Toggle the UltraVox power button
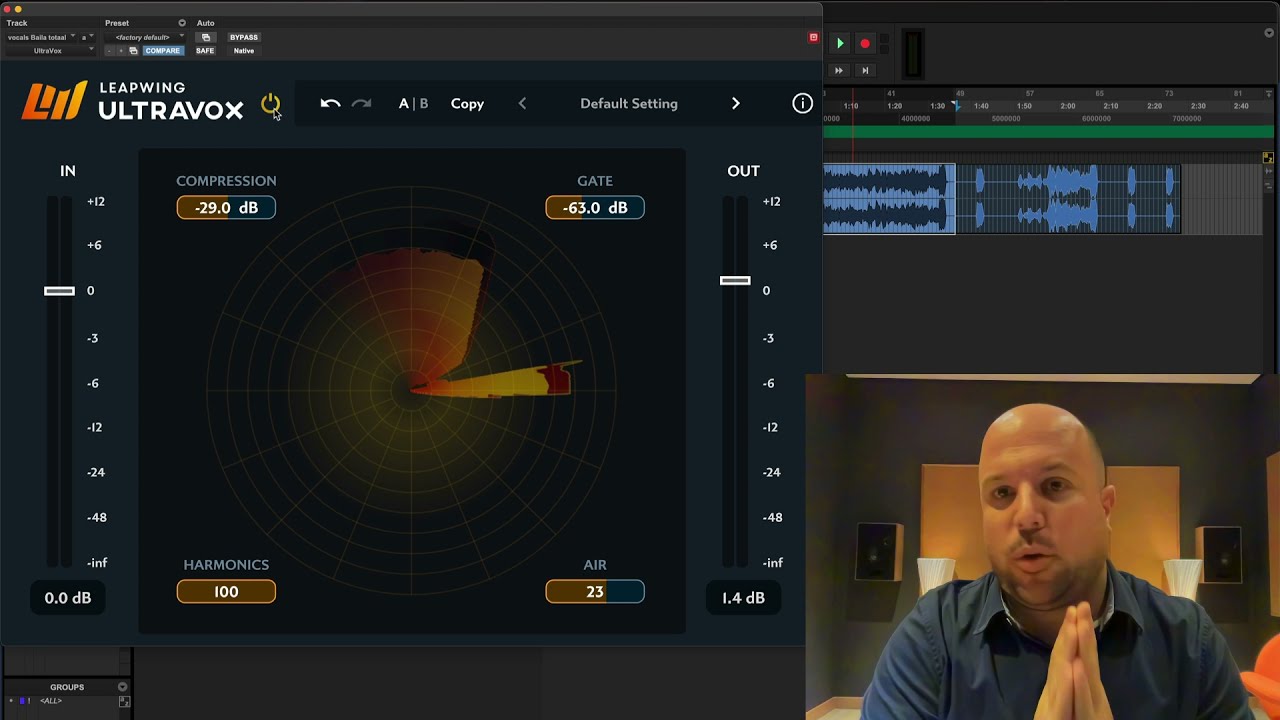 click(x=270, y=104)
